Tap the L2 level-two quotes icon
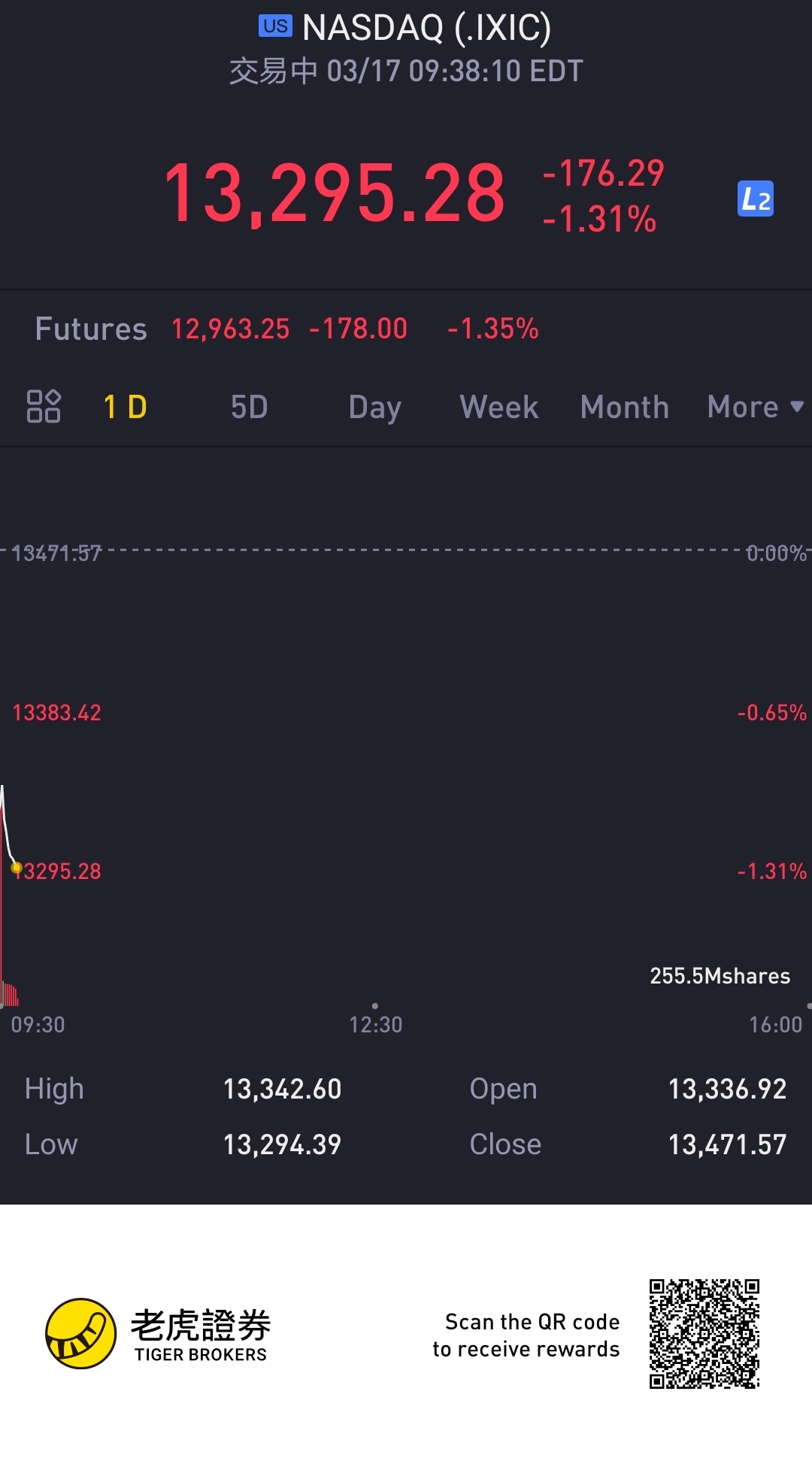The width and height of the screenshot is (812, 1464). point(755,199)
